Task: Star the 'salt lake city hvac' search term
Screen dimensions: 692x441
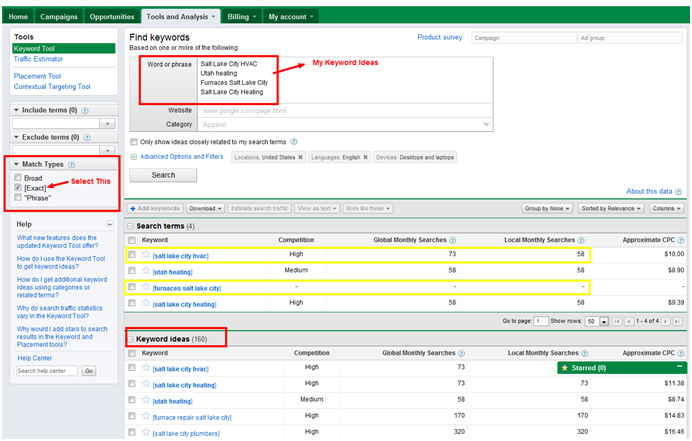Action: pos(146,256)
